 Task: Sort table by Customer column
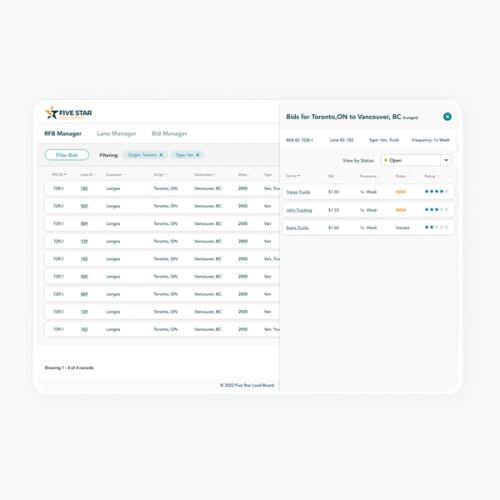click(x=116, y=174)
